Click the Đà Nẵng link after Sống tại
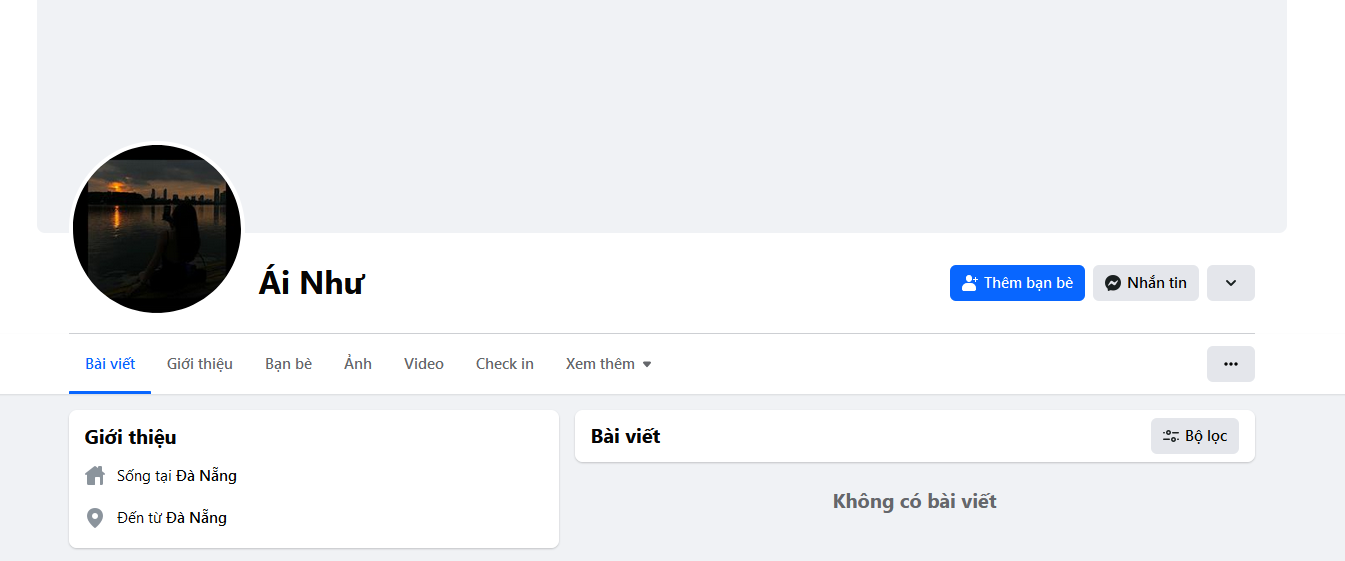Viewport: 1345px width, 561px height. click(x=207, y=476)
